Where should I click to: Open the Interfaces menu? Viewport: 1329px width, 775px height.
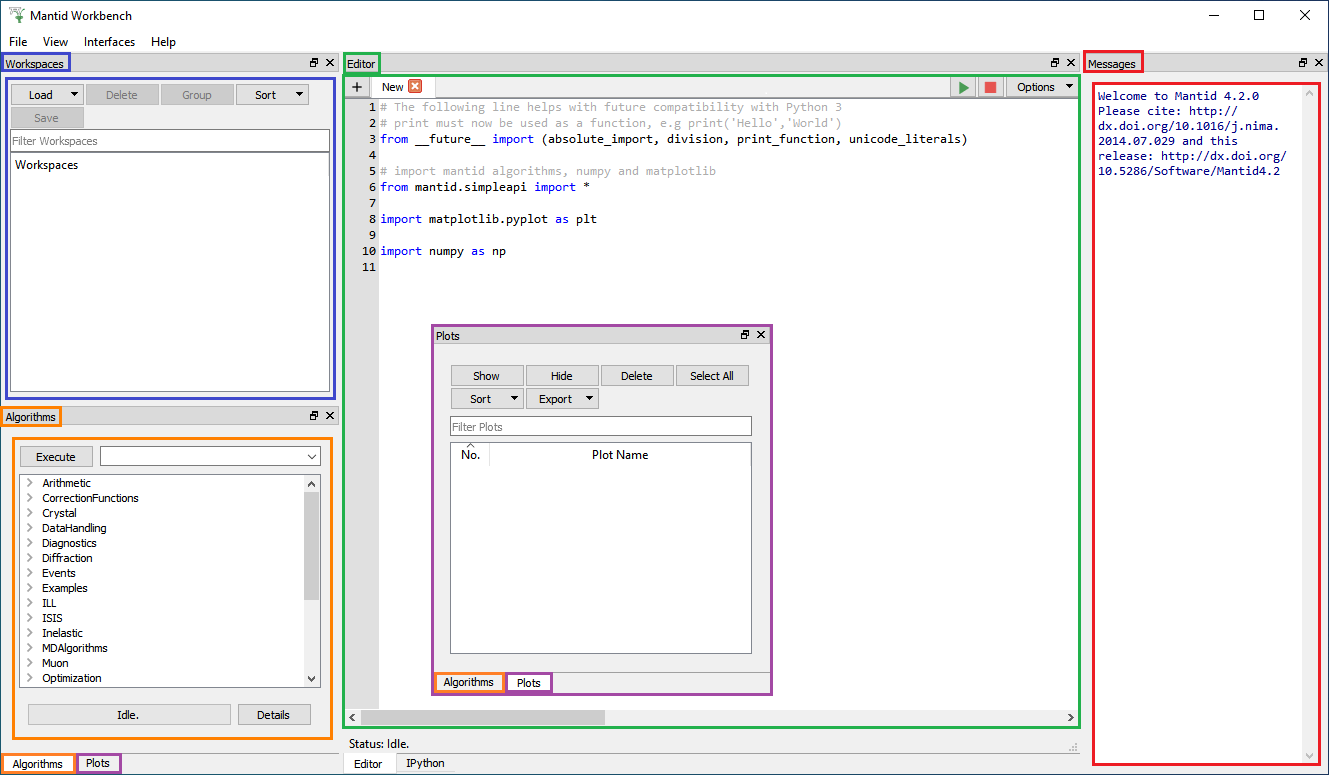109,42
